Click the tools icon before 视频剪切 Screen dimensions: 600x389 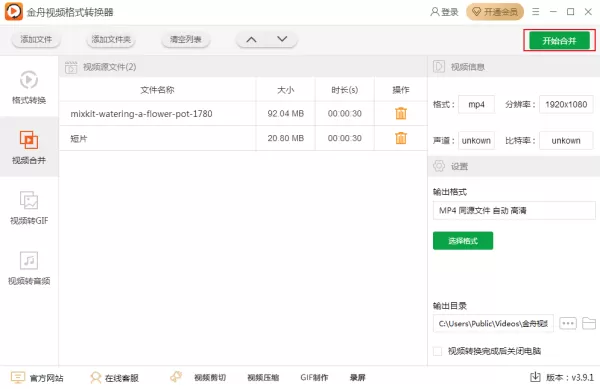(x=176, y=377)
